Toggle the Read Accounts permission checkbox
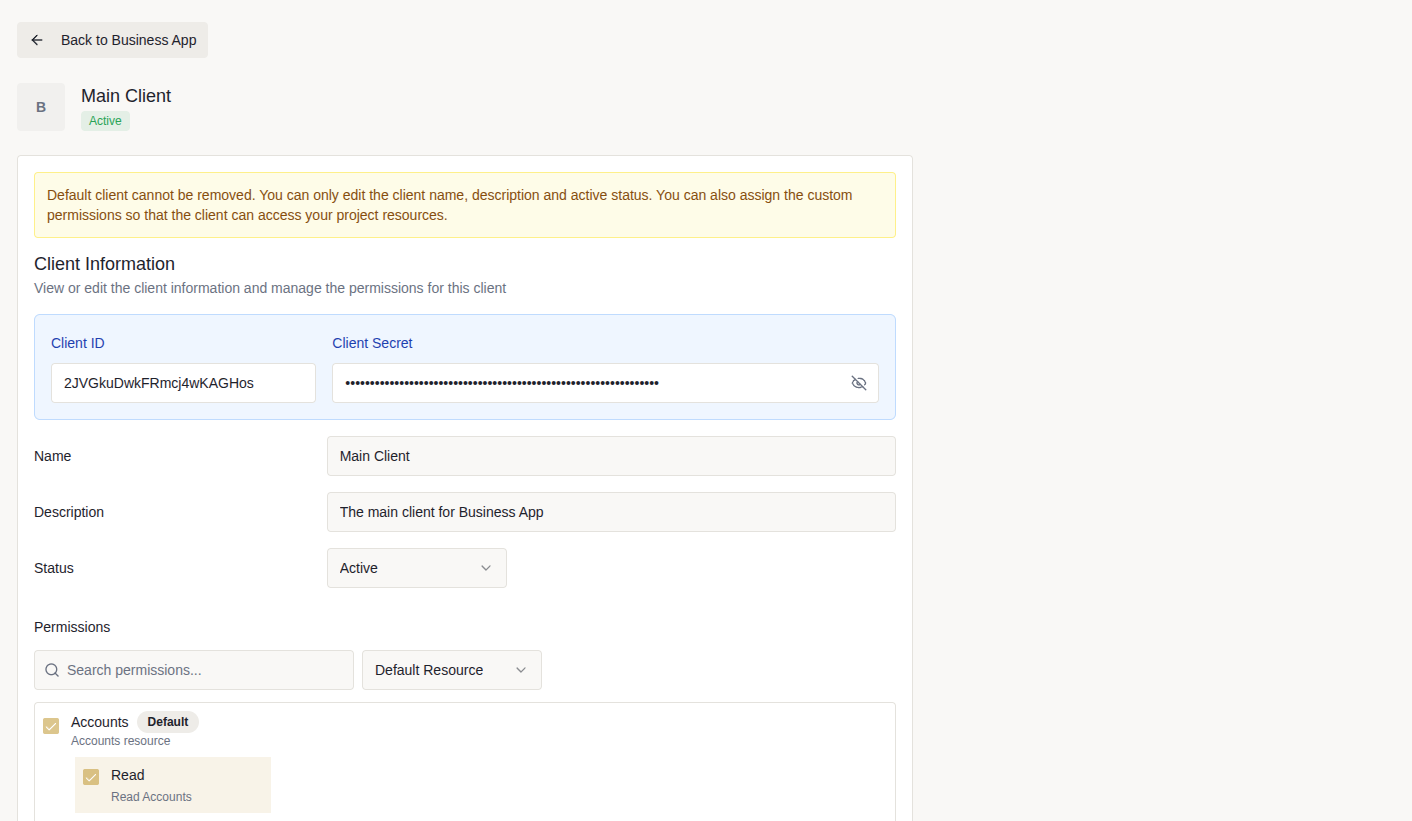Screen dimensions: 1412x821 91,777
